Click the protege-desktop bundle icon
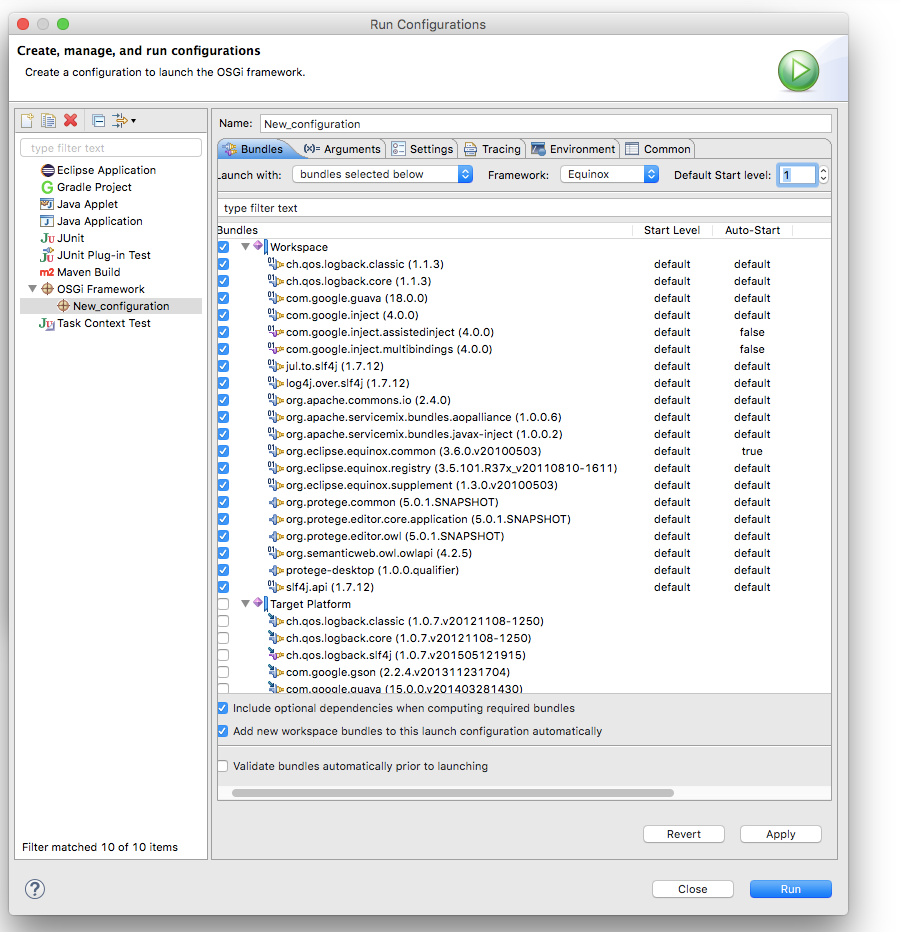This screenshot has height=932, width=900. (x=276, y=570)
